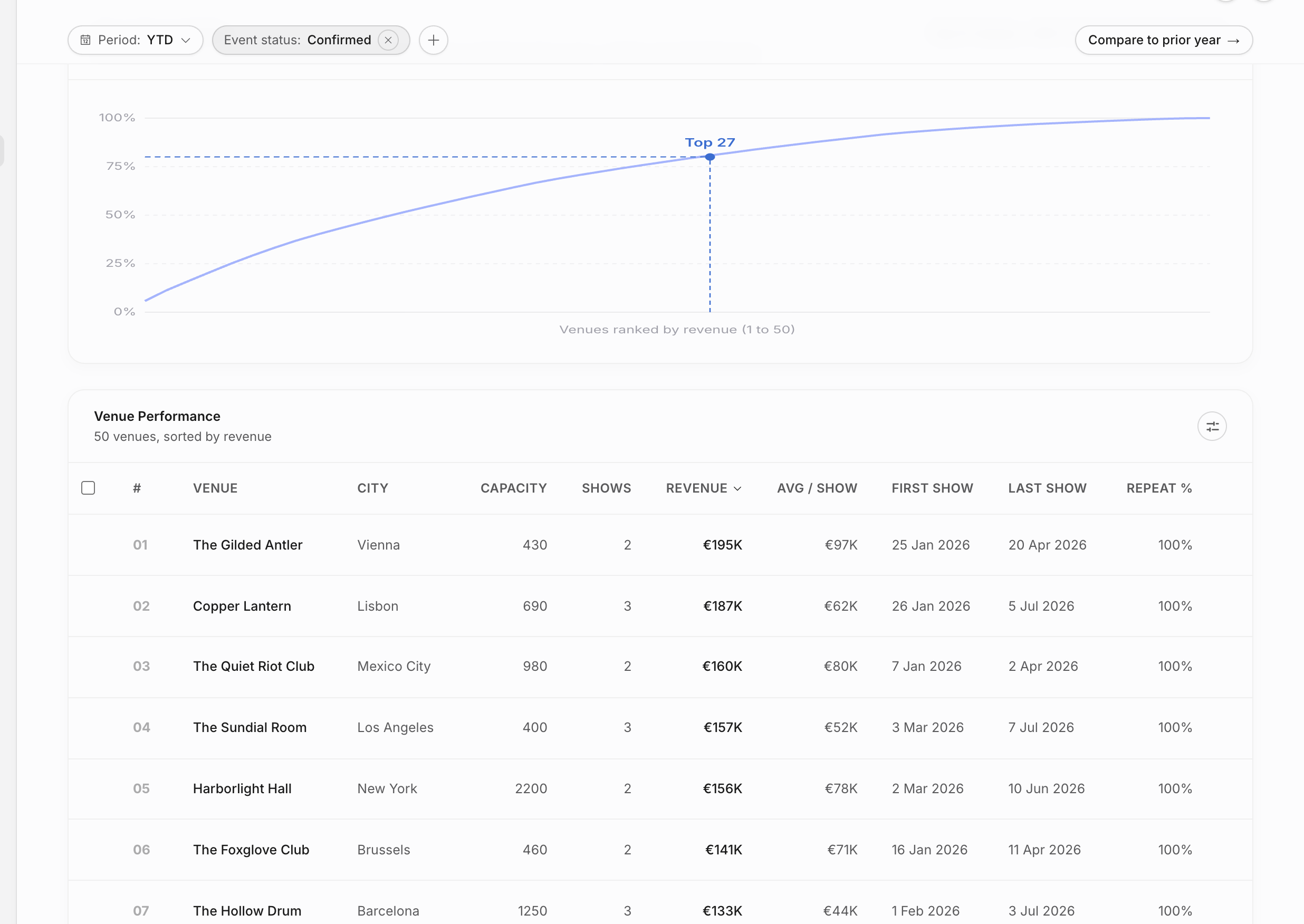Screen dimensions: 1304x924
Task: Open the table settings sliders icon
Action: click(1212, 426)
